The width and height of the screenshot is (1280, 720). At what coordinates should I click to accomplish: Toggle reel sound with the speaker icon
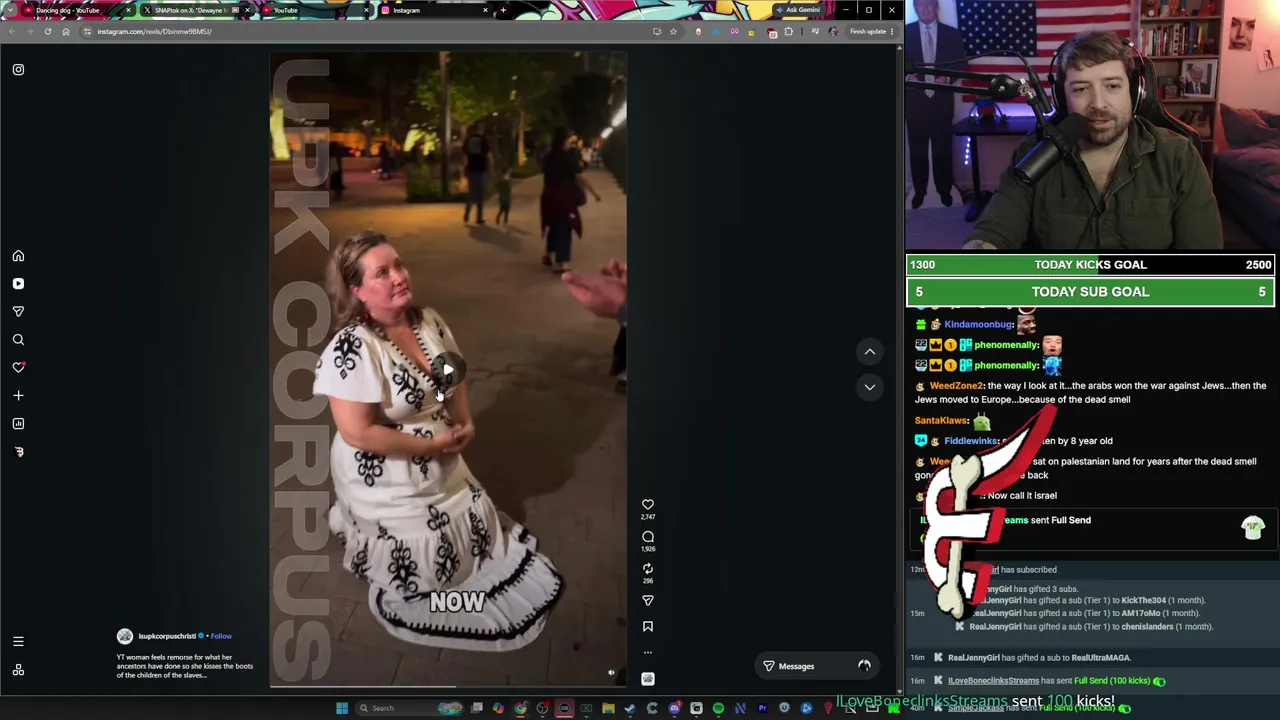coord(612,673)
